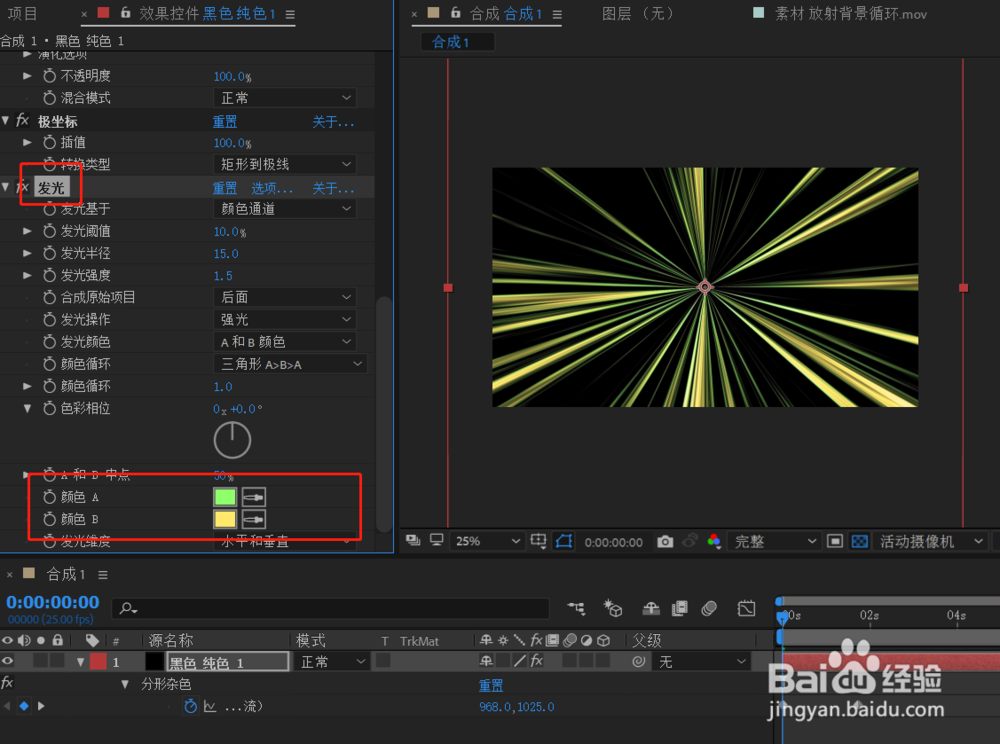
Task: Toggle 分形杂色 fx switch in timeline
Action: click(x=7, y=683)
